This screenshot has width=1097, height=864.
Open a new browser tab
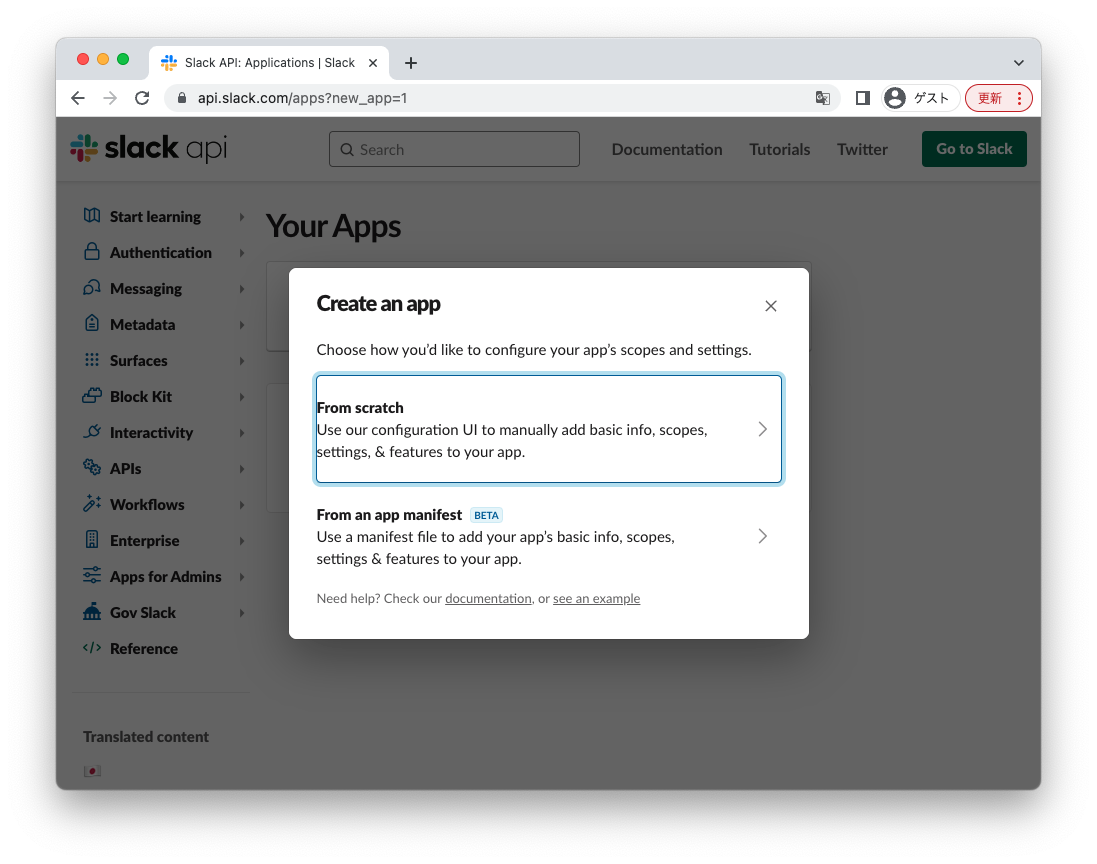coord(411,63)
